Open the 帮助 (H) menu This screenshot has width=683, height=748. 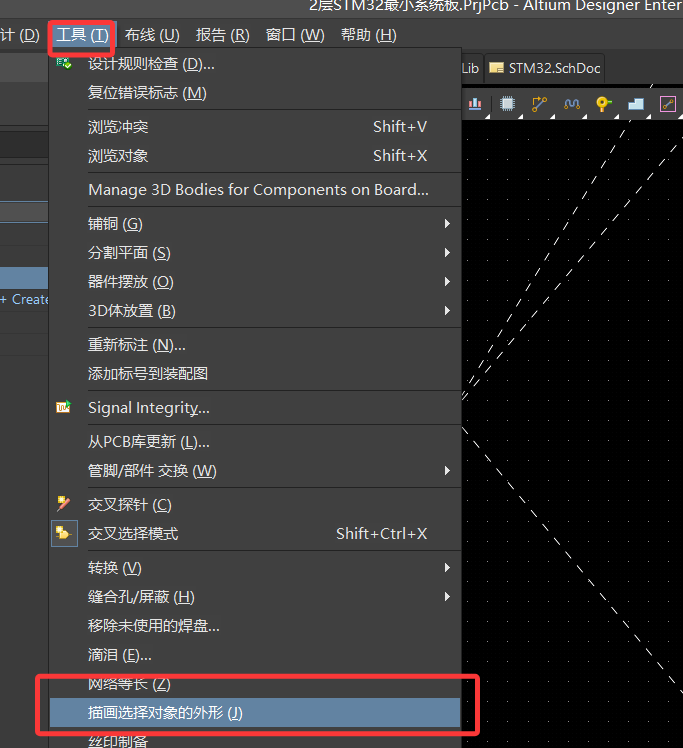tap(369, 35)
